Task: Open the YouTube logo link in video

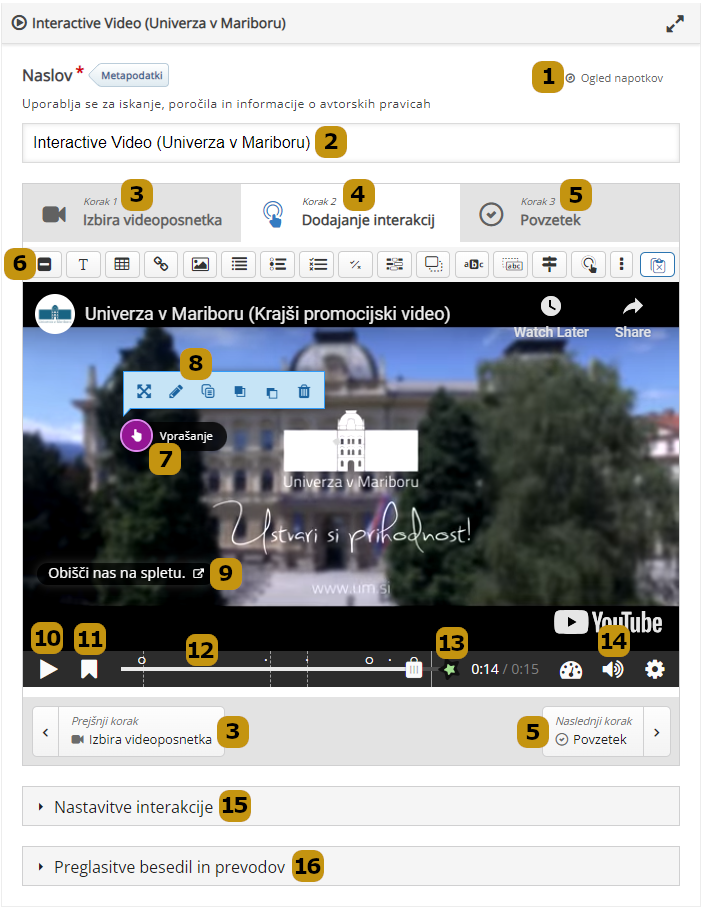Action: pos(607,622)
